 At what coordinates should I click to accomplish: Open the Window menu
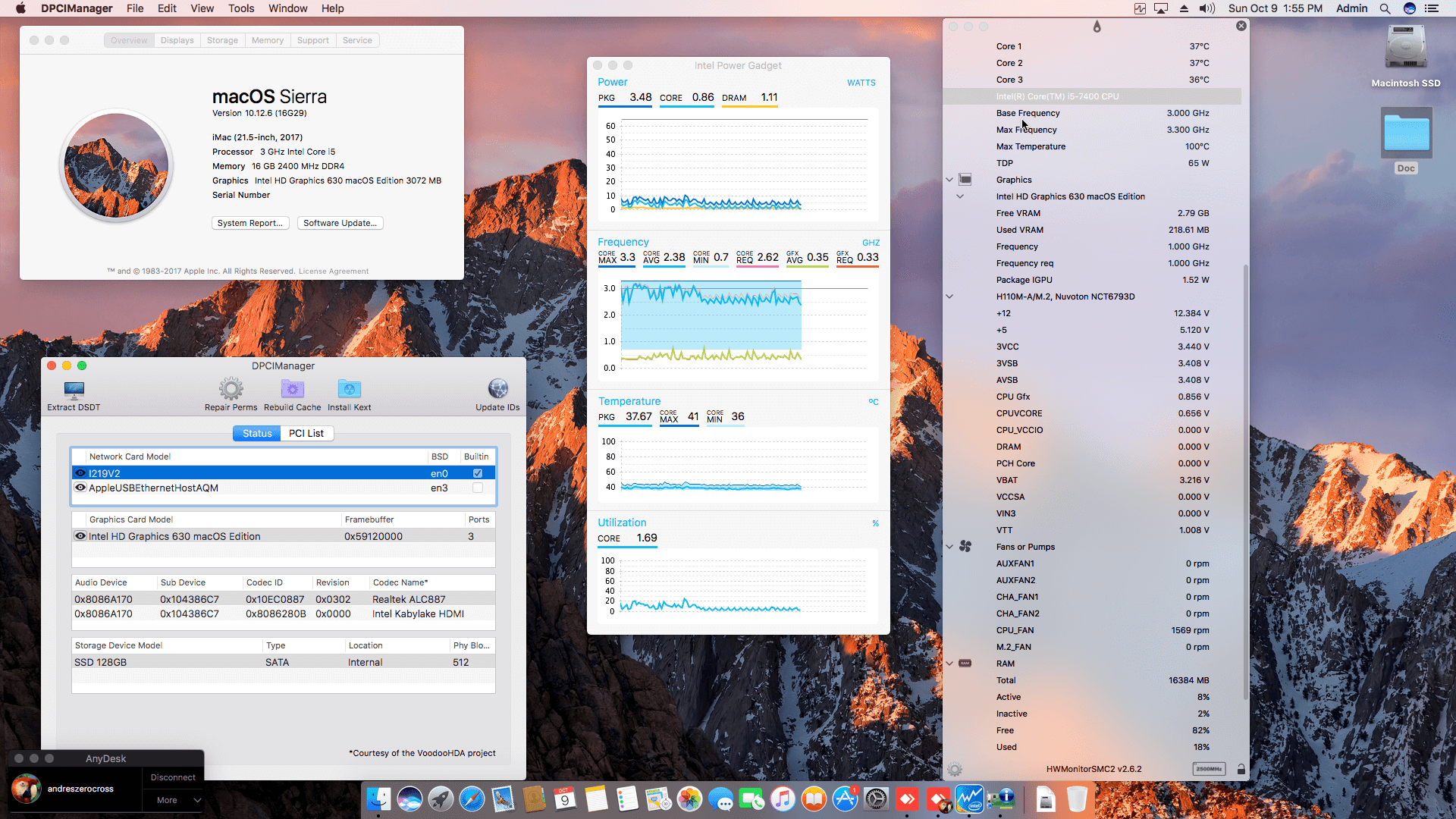point(287,8)
